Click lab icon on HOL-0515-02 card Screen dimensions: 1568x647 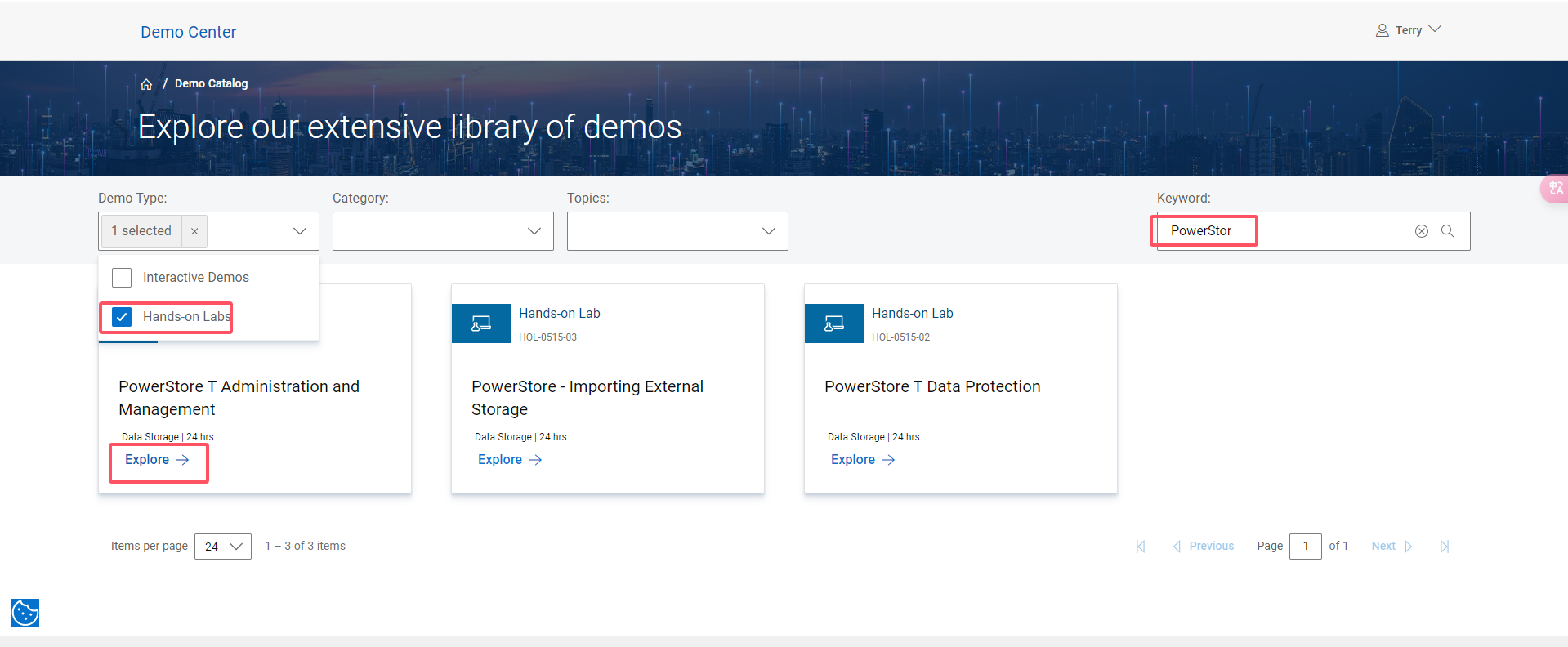[x=834, y=323]
